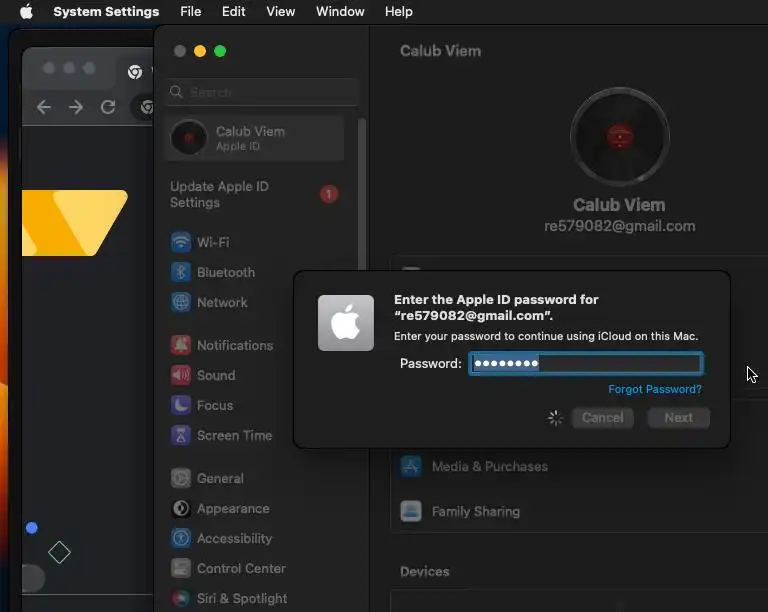Click the sidebar avatar of Calub Viem
This screenshot has height=612, width=768.
(x=189, y=138)
